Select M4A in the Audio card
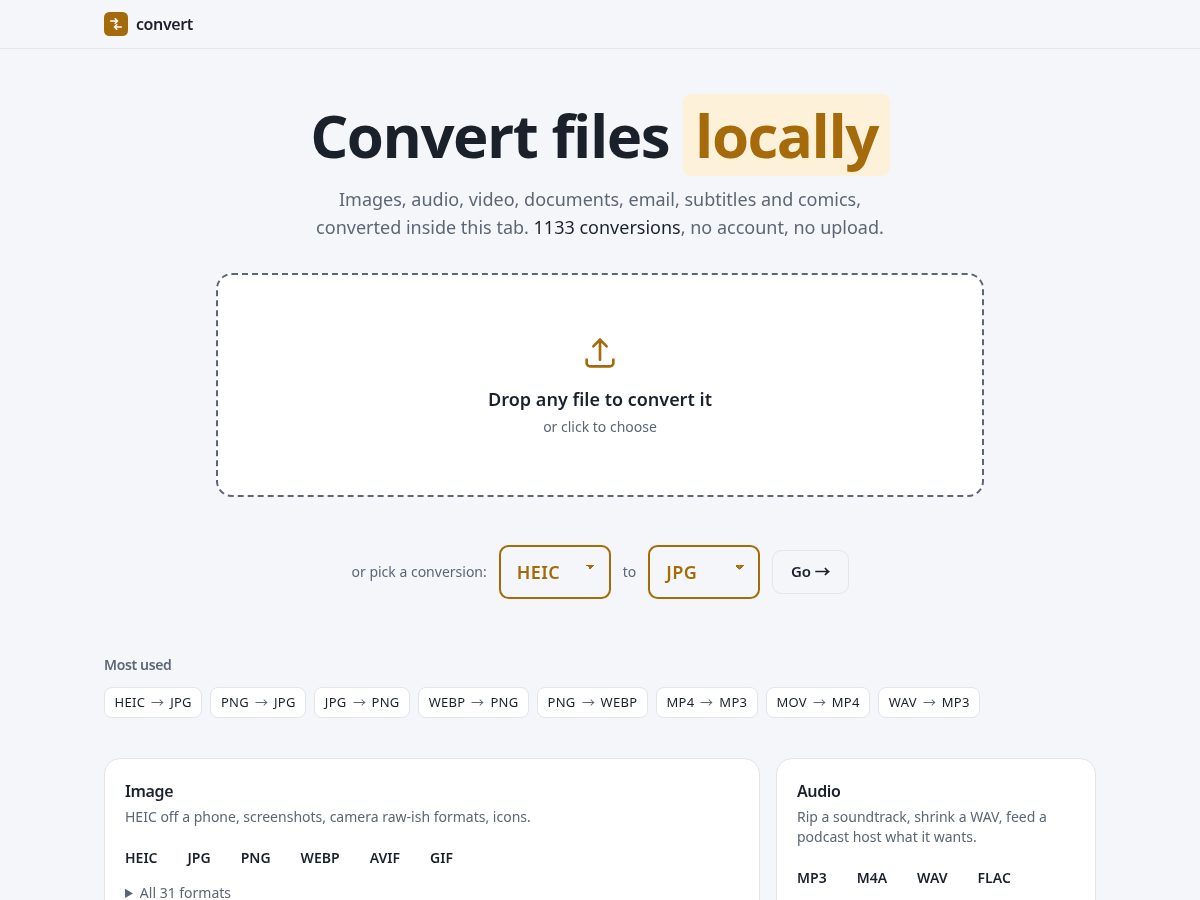 (x=872, y=878)
